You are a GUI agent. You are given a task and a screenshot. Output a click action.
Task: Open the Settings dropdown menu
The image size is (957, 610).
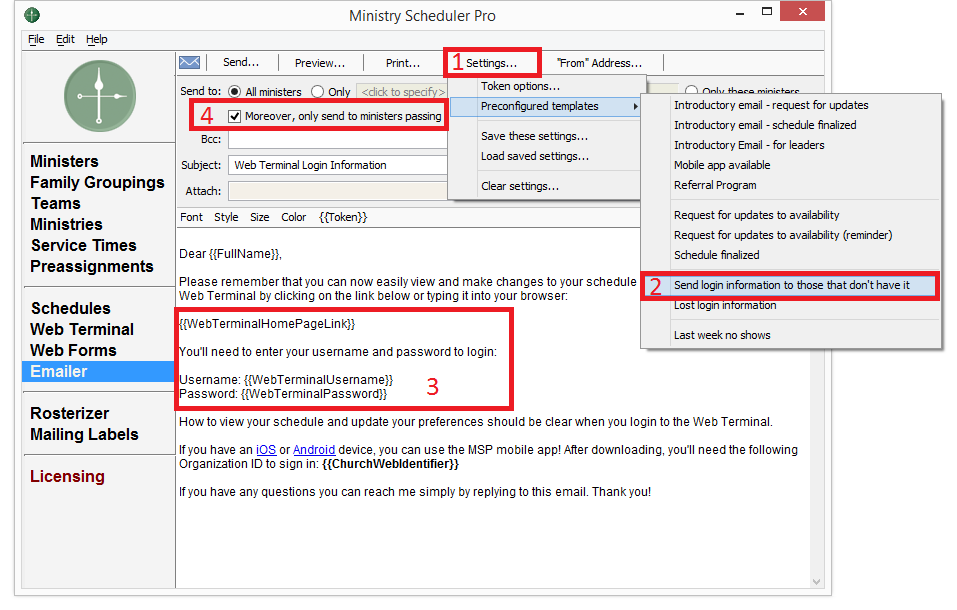coord(492,63)
